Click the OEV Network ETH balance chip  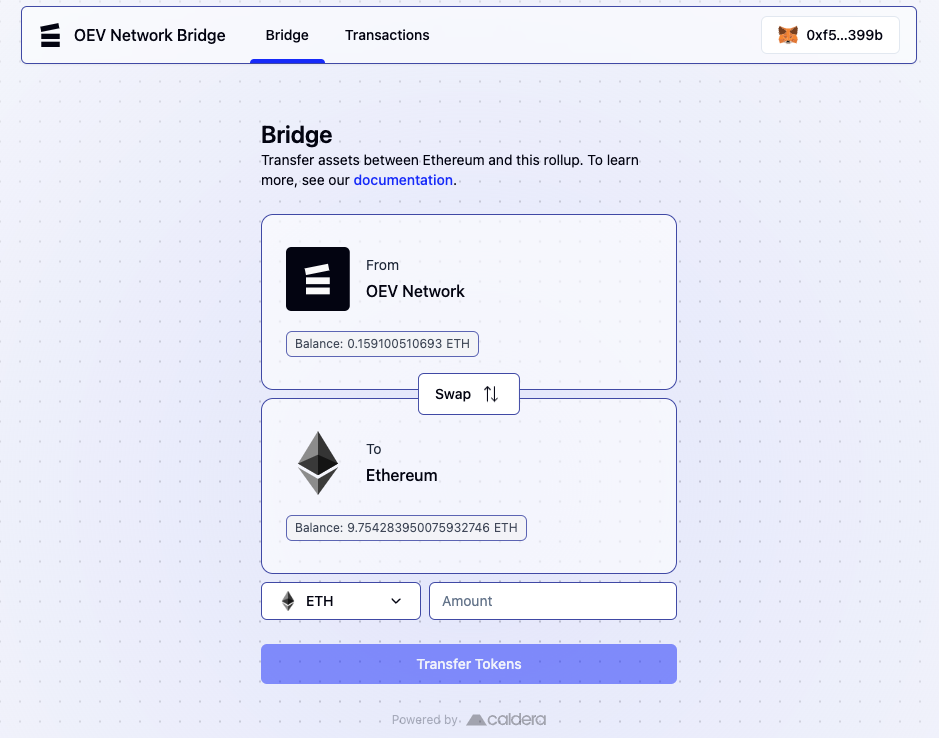(x=382, y=343)
